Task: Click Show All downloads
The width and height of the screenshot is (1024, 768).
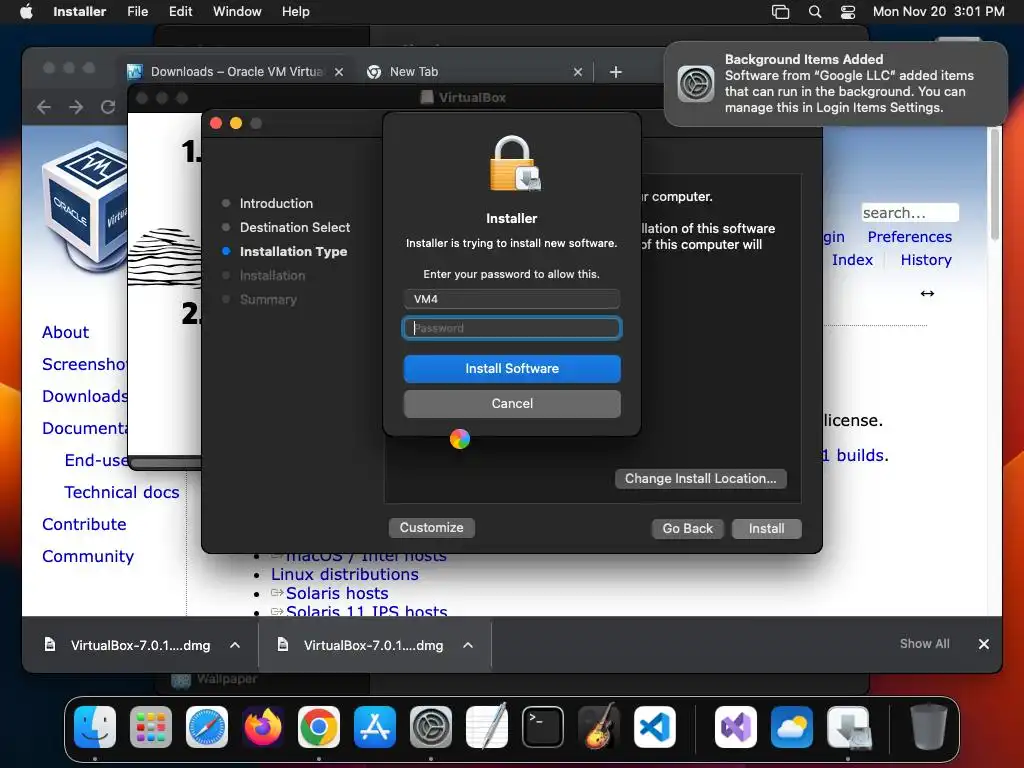Action: 924,644
